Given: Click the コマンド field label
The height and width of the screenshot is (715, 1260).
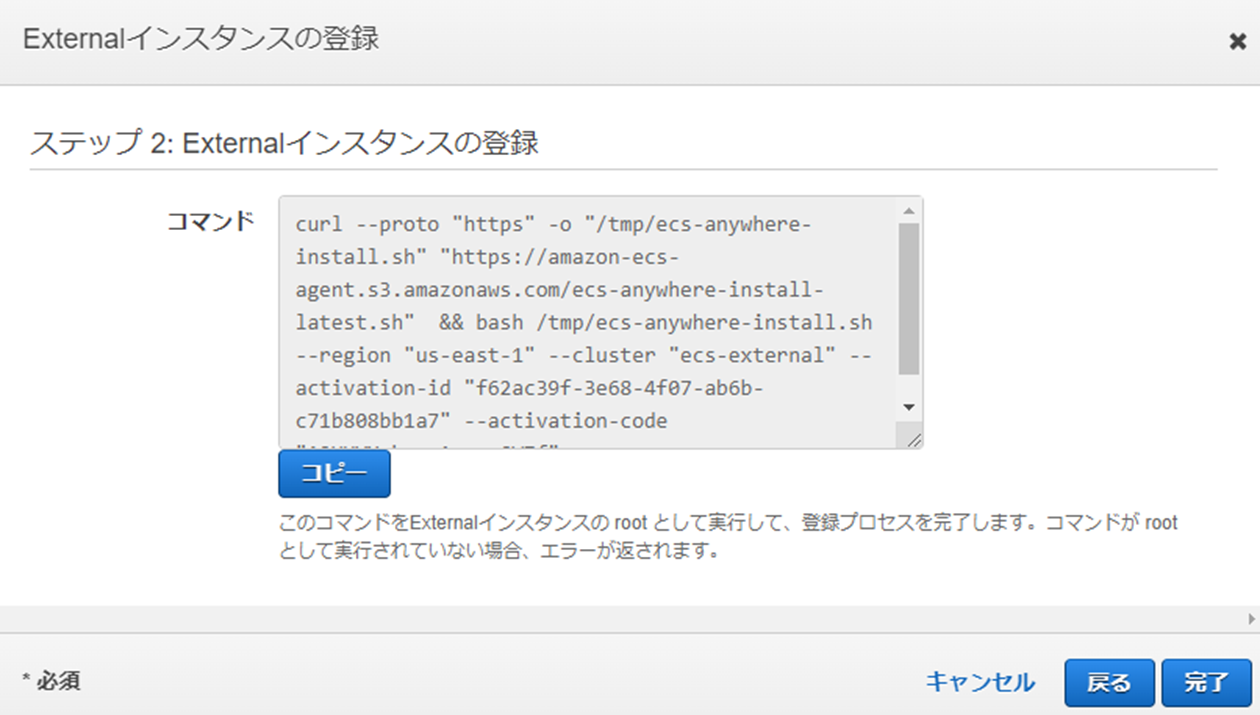Looking at the screenshot, I should coord(210,222).
